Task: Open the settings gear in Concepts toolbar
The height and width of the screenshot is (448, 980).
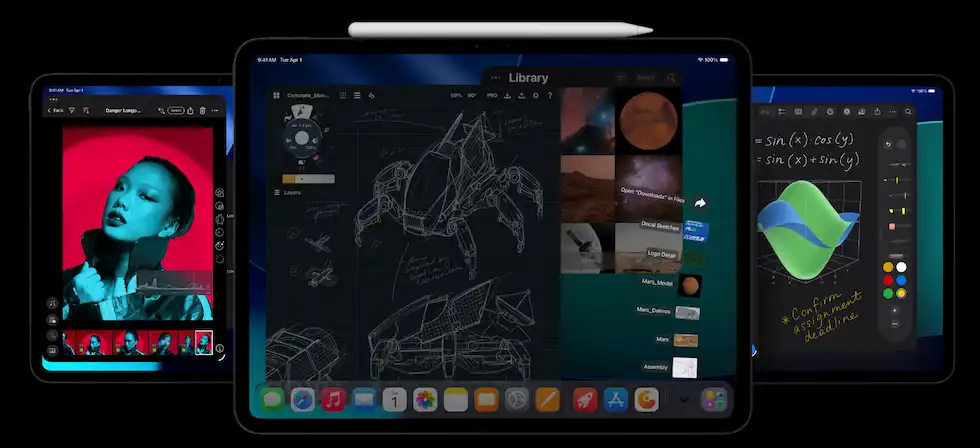Action: tap(536, 96)
